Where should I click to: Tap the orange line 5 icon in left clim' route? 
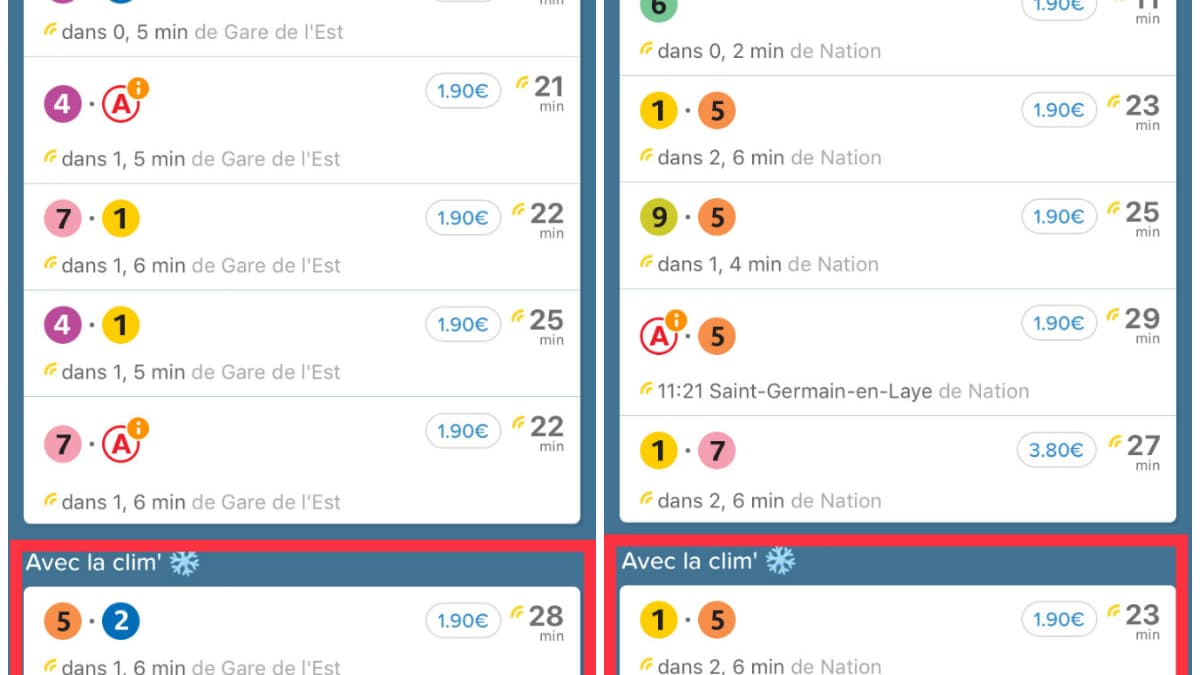(62, 622)
